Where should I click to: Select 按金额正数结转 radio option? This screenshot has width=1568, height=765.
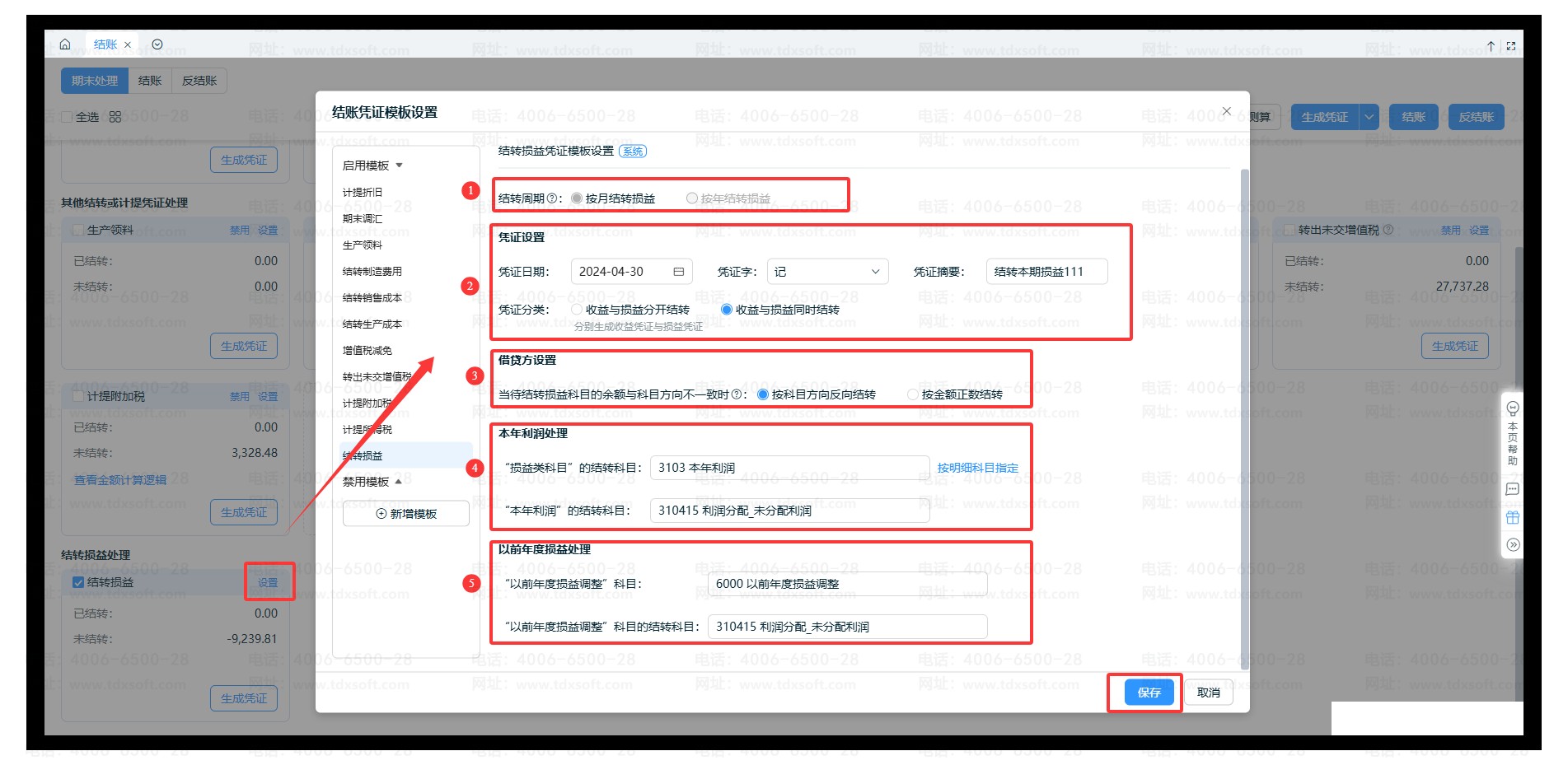pos(912,394)
